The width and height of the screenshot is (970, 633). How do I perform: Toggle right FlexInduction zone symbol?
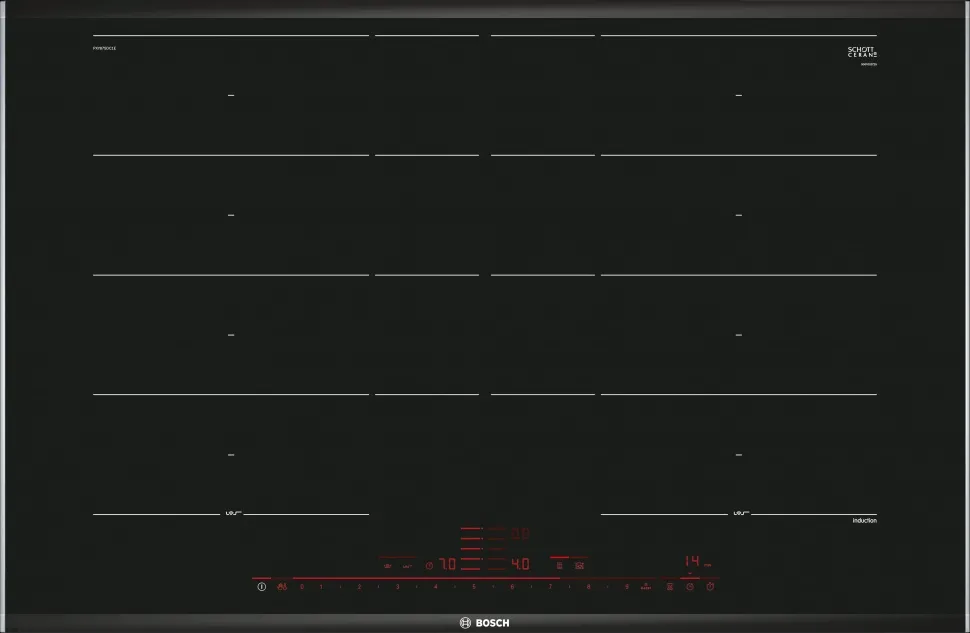point(740,514)
